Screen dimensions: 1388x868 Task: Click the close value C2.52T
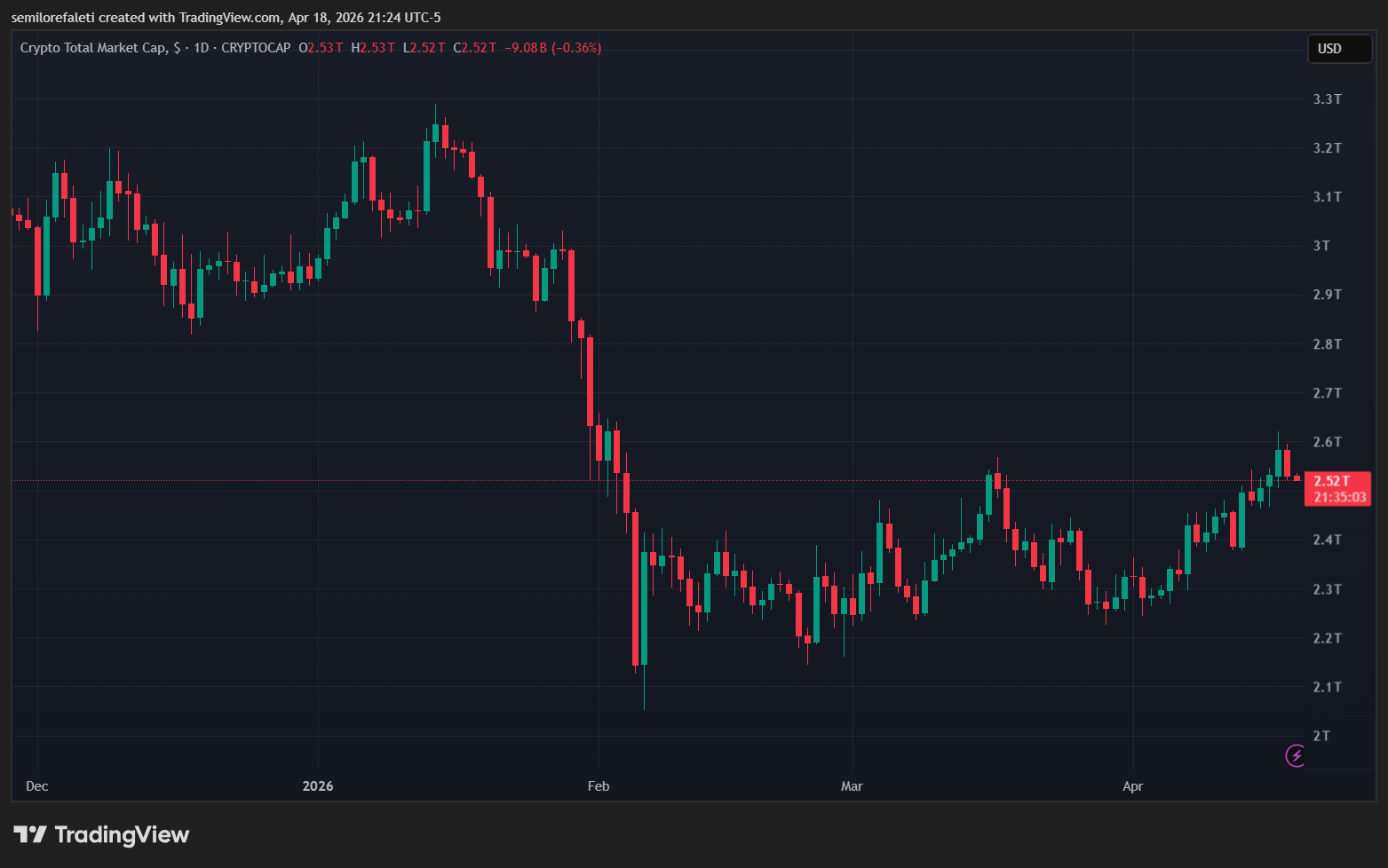[475, 48]
